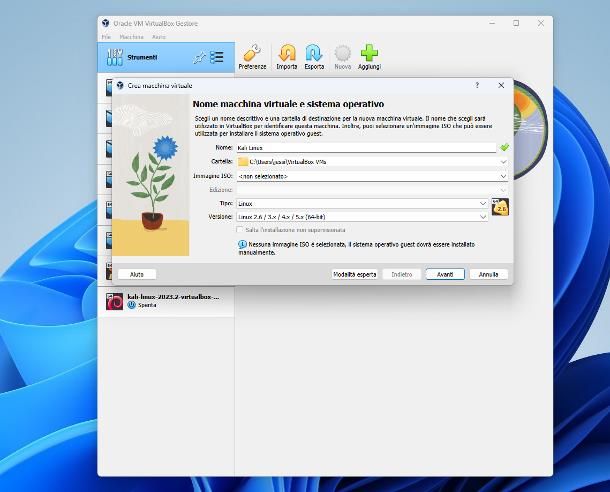Open the Macchina menu
Screen dimensions: 610x492
coord(131,37)
